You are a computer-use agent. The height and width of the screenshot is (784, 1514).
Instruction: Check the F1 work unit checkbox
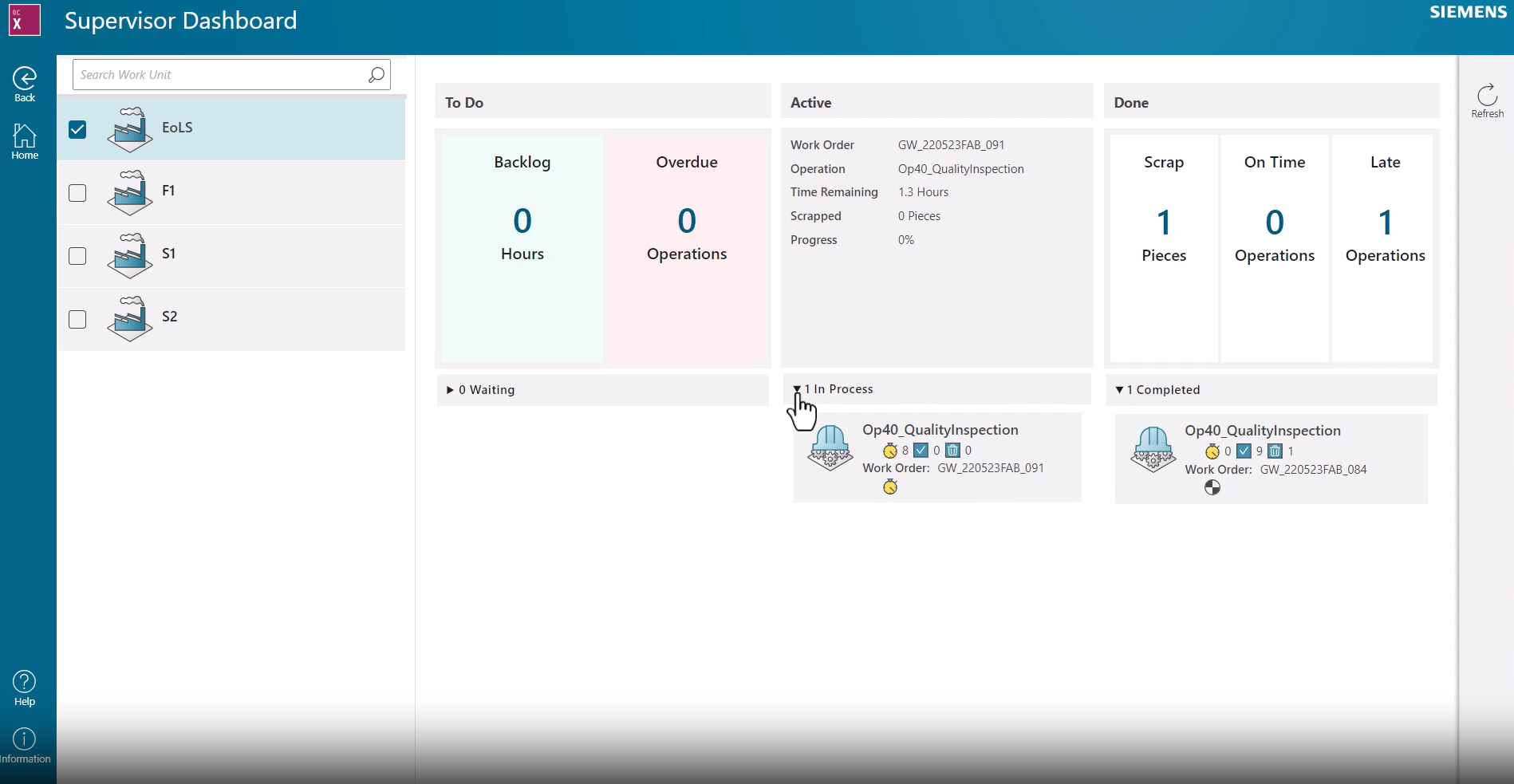77,193
